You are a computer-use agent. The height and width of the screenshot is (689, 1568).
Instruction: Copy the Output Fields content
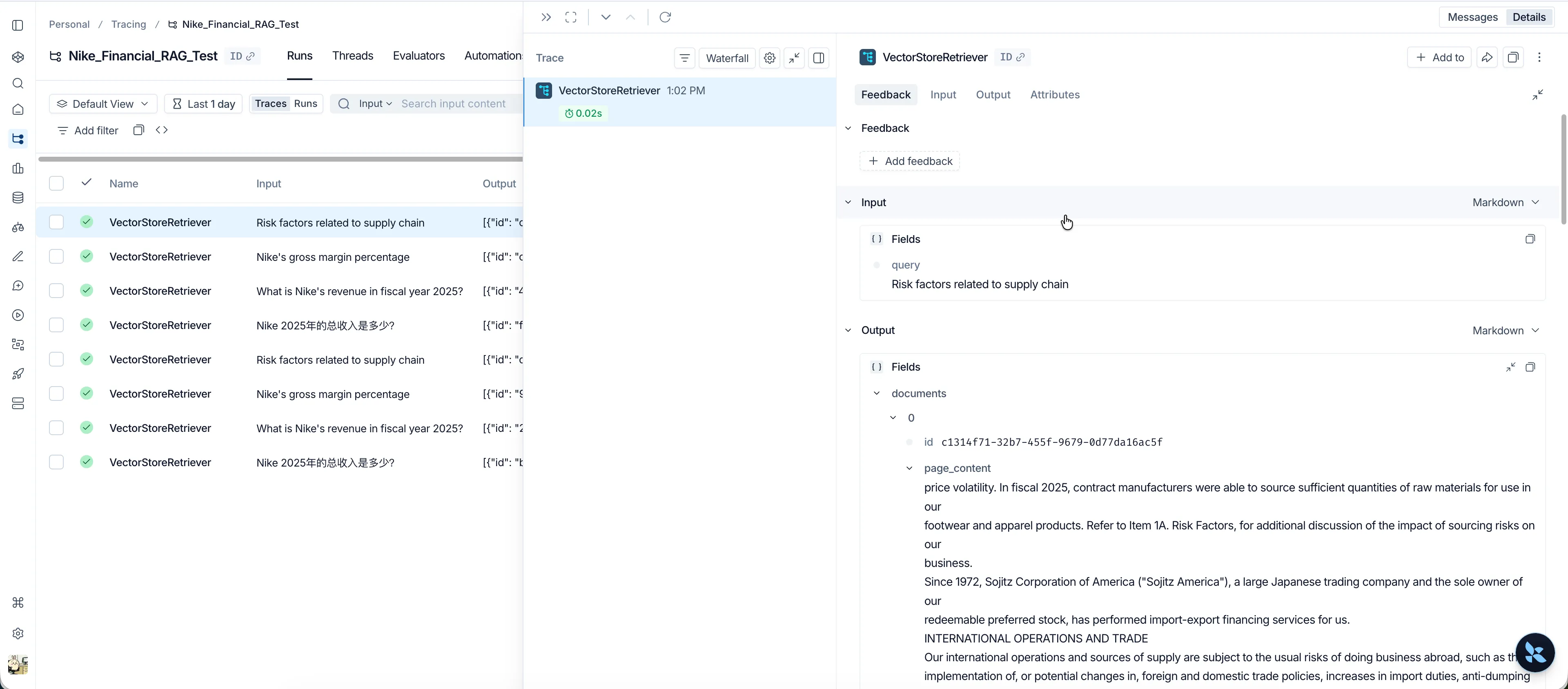(x=1530, y=367)
